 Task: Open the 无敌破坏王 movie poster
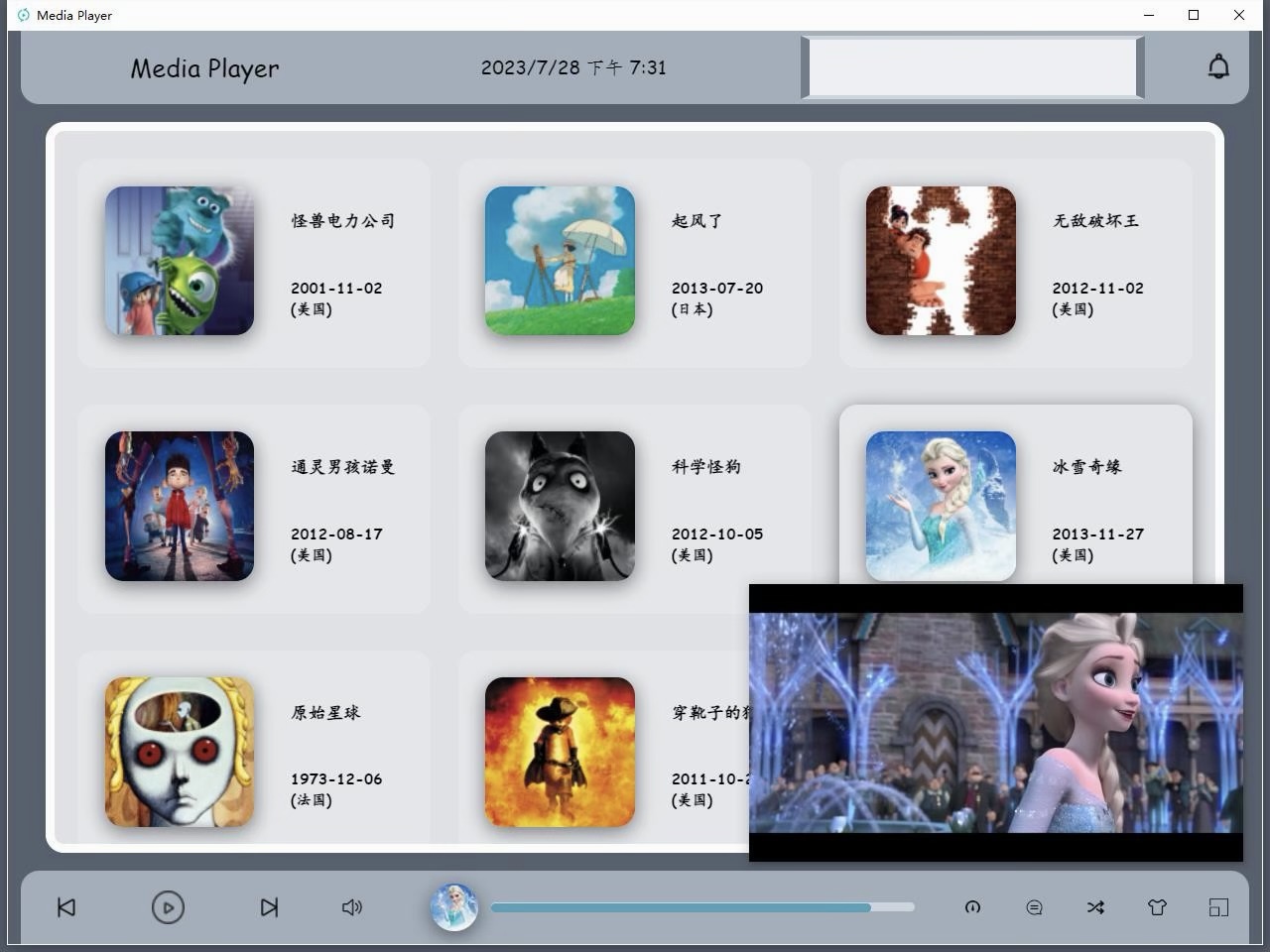[x=941, y=261]
